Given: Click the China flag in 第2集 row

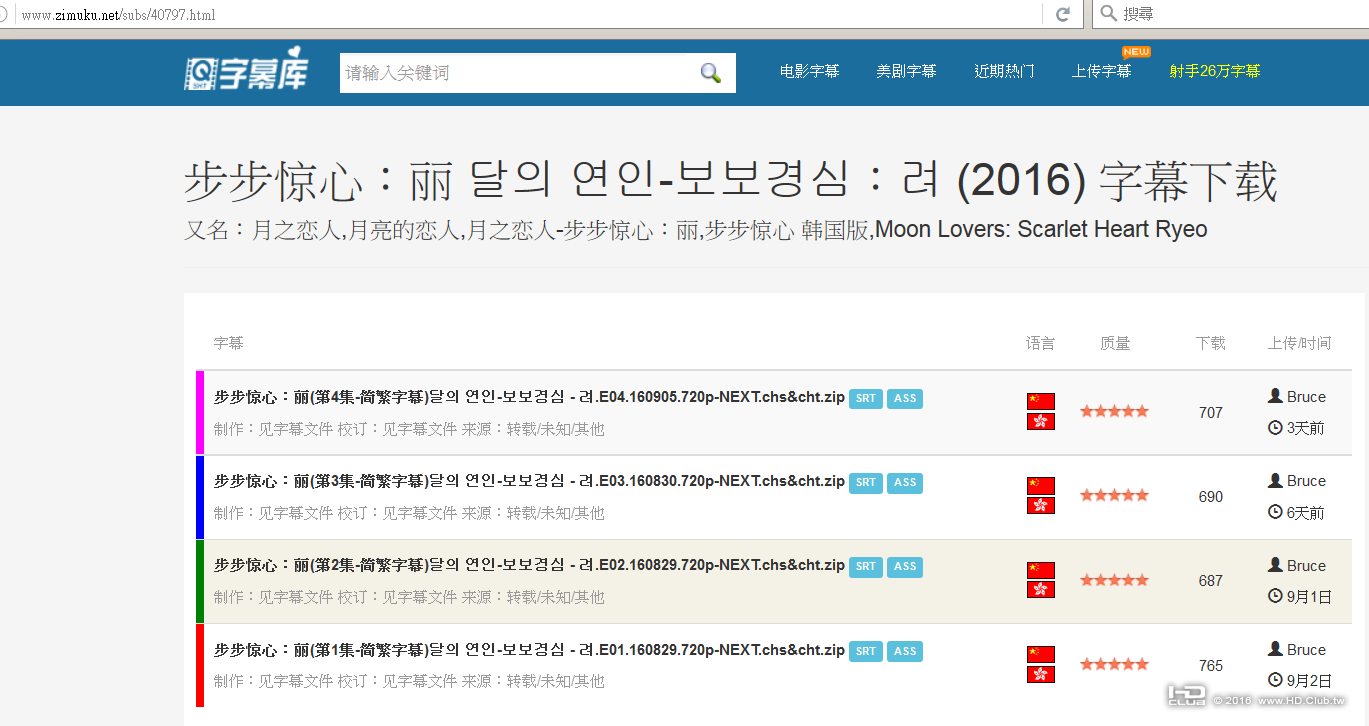Looking at the screenshot, I should tap(1041, 570).
